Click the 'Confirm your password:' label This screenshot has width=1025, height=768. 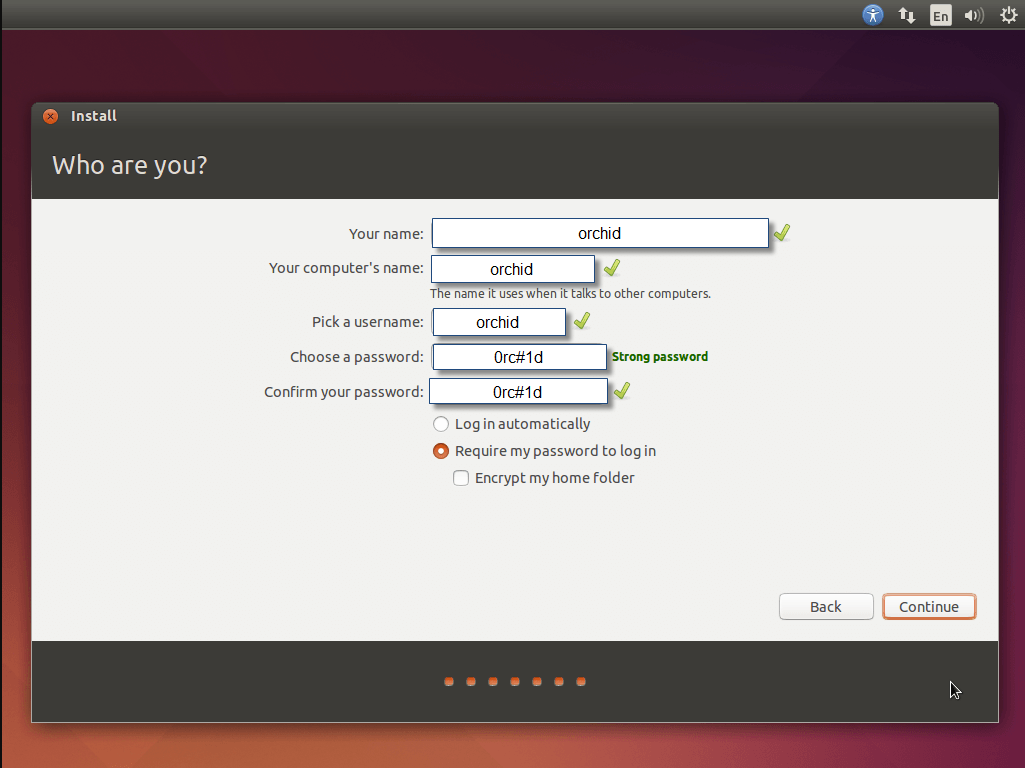pos(343,392)
